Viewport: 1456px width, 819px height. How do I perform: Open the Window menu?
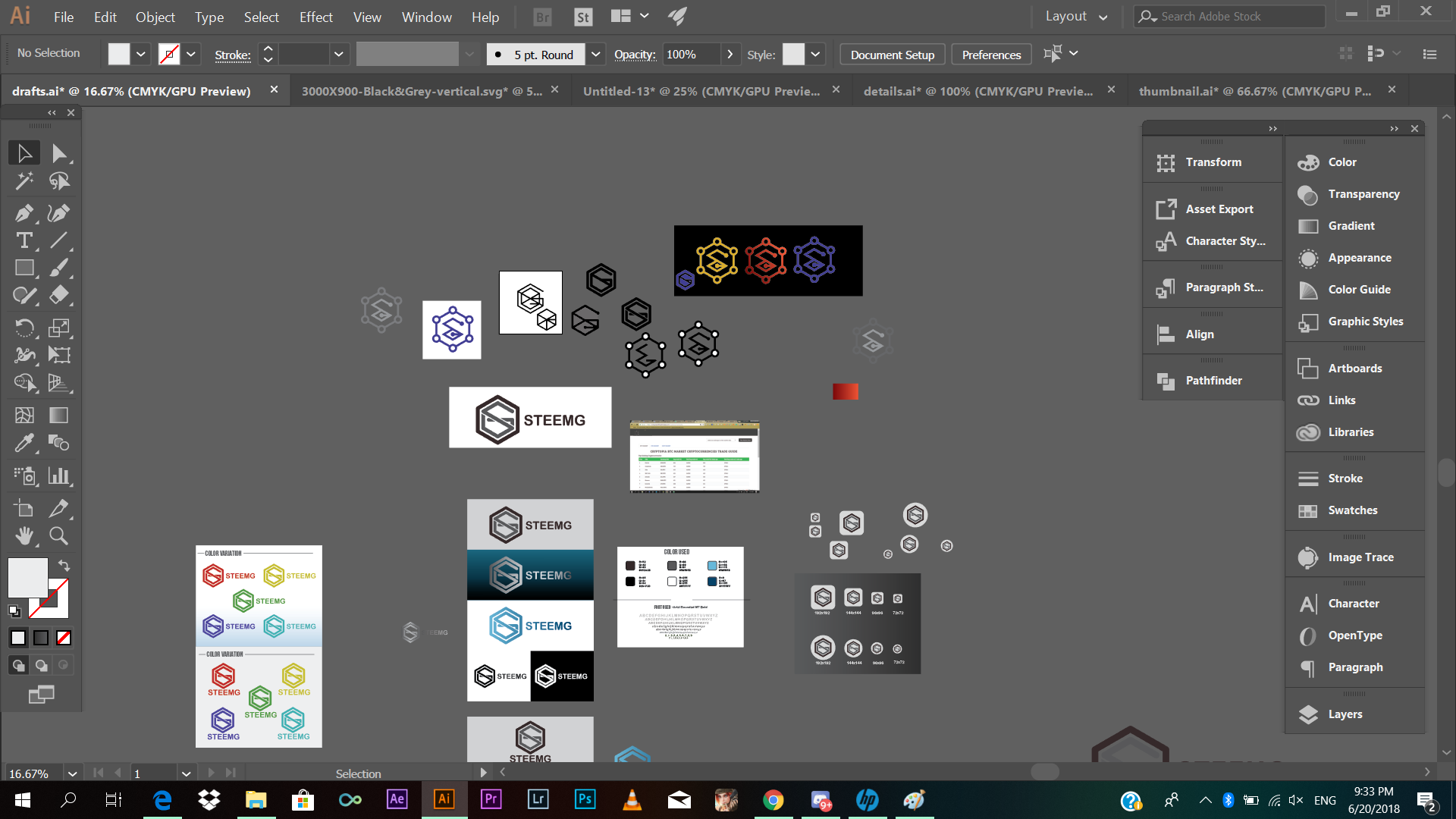pyautogui.click(x=426, y=17)
